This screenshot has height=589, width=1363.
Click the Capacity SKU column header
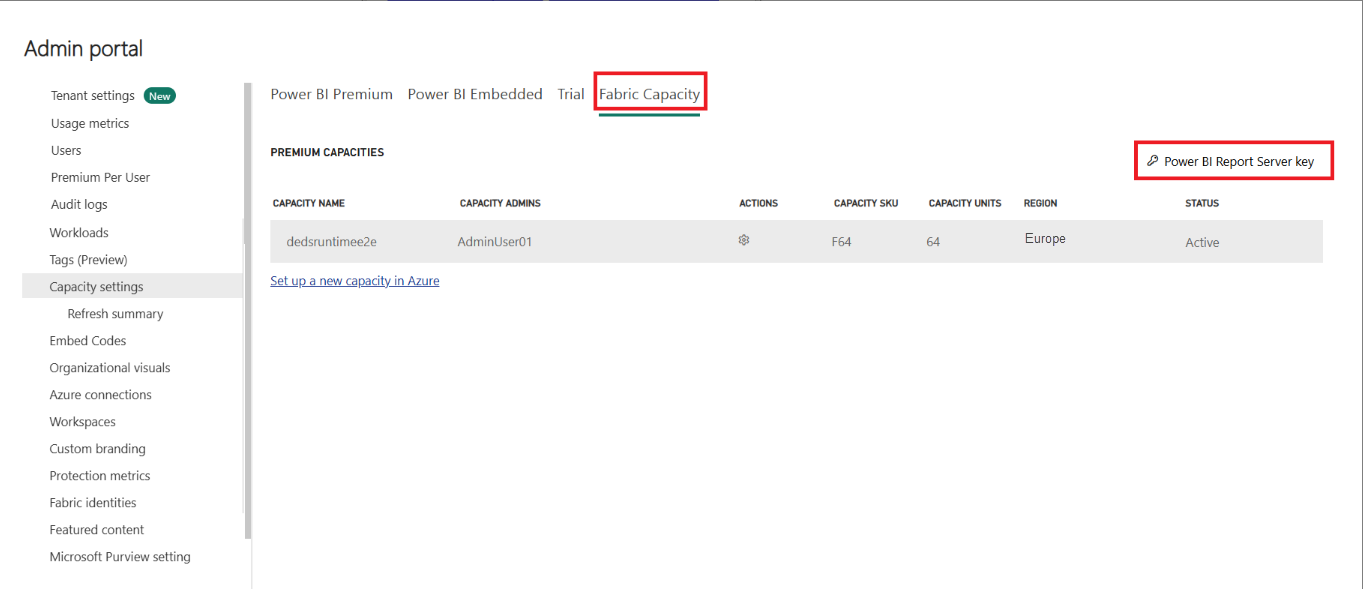click(866, 203)
